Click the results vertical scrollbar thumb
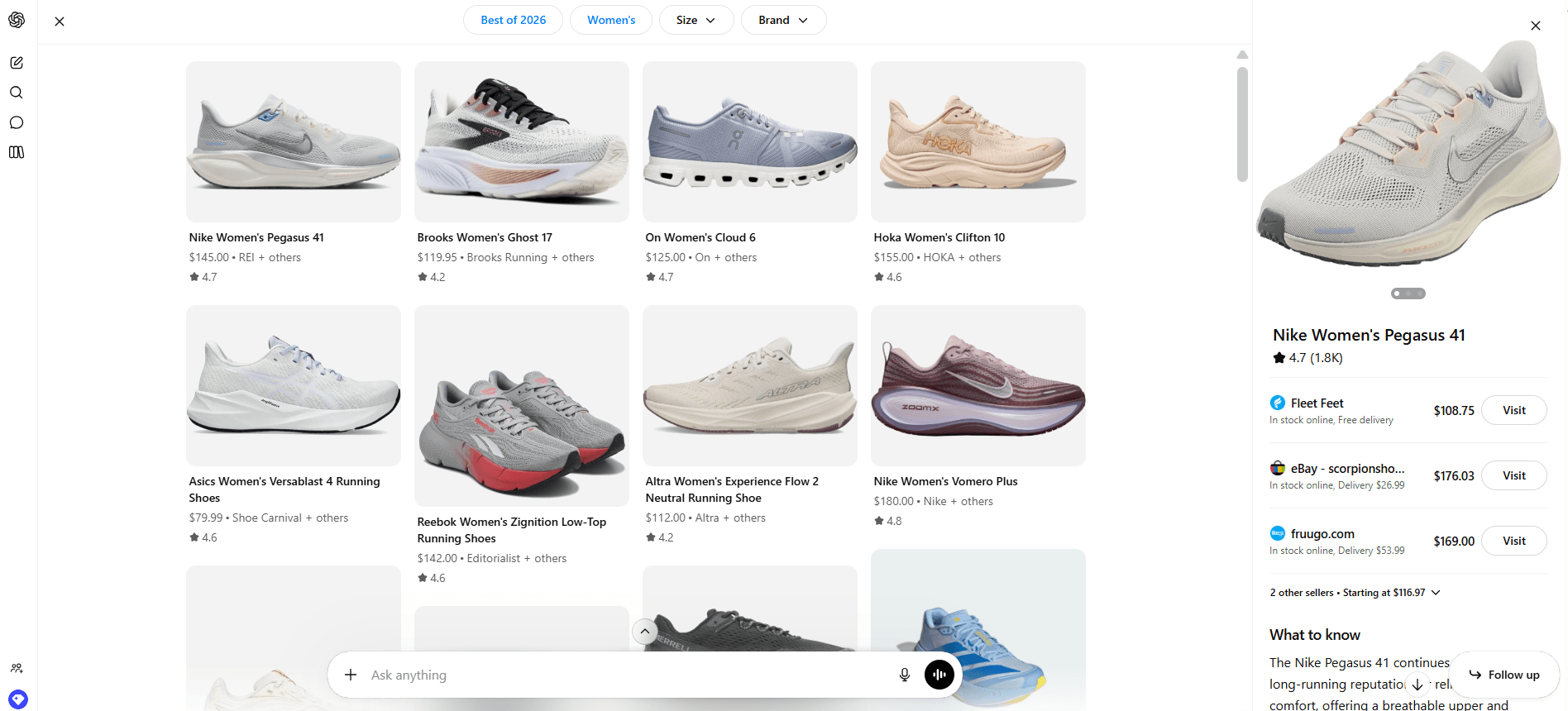The height and width of the screenshot is (711, 1568). tap(1242, 124)
